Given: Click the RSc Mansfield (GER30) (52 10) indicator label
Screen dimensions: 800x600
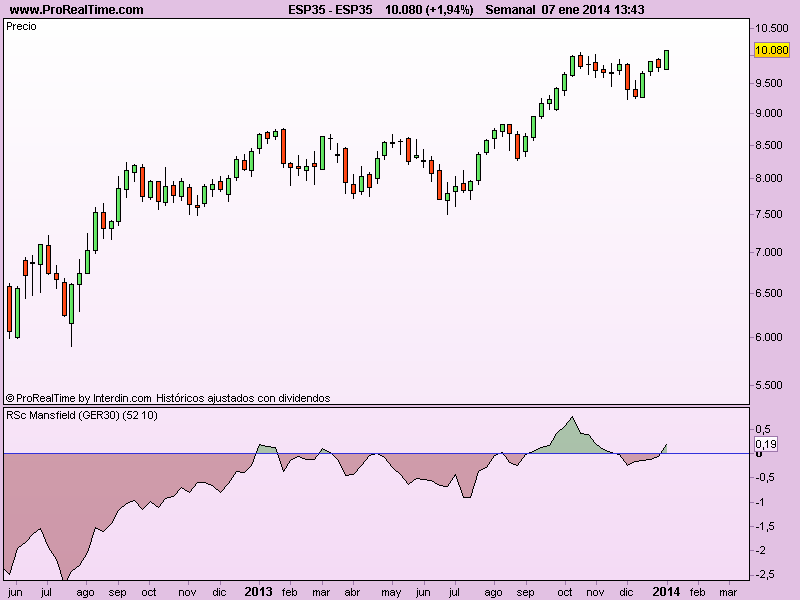Looking at the screenshot, I should 82,415.
